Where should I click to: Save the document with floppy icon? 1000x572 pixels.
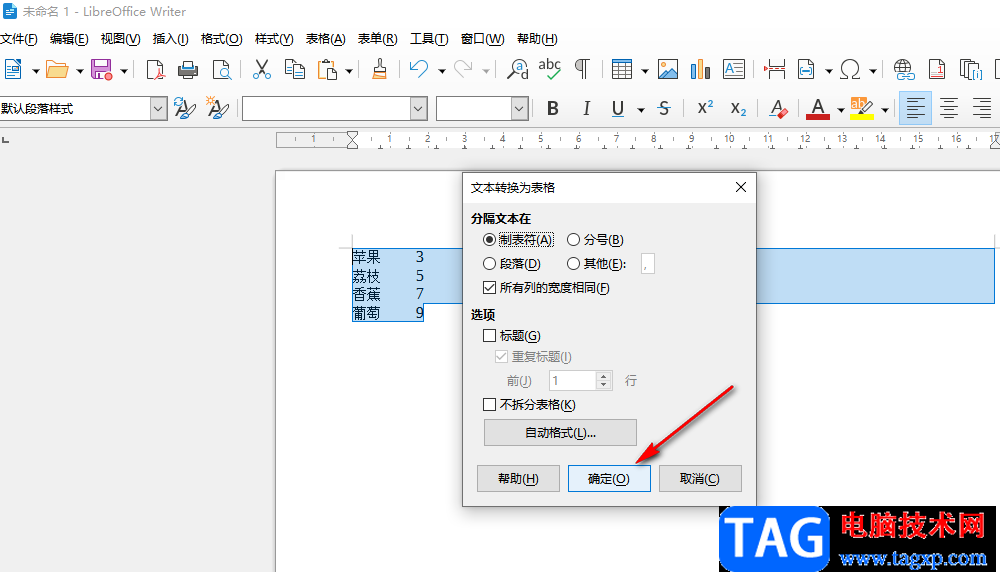(x=101, y=70)
